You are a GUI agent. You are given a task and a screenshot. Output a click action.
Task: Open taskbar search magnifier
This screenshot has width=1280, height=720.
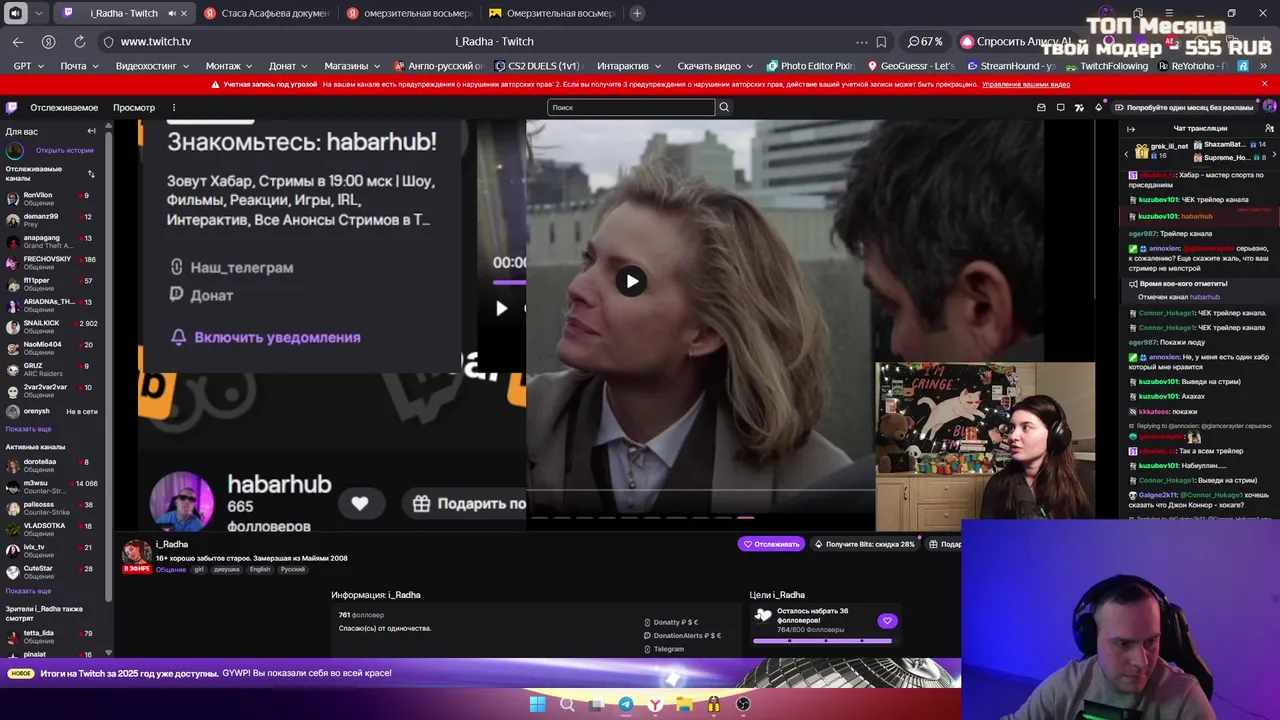(567, 704)
